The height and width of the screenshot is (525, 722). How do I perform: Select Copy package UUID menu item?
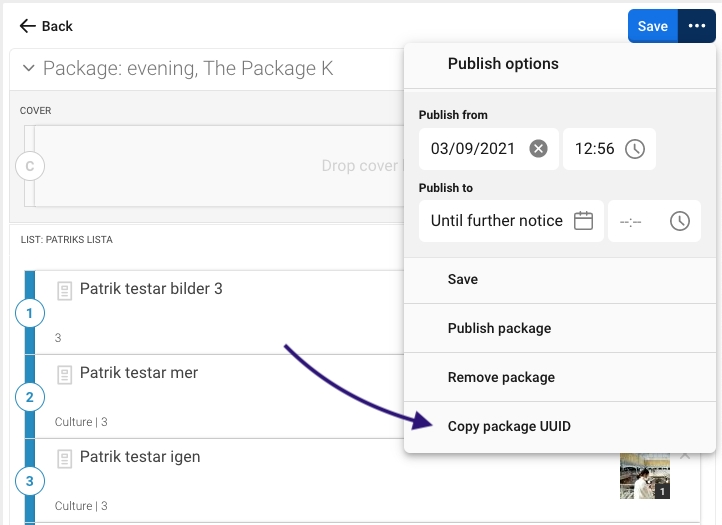pyautogui.click(x=509, y=426)
